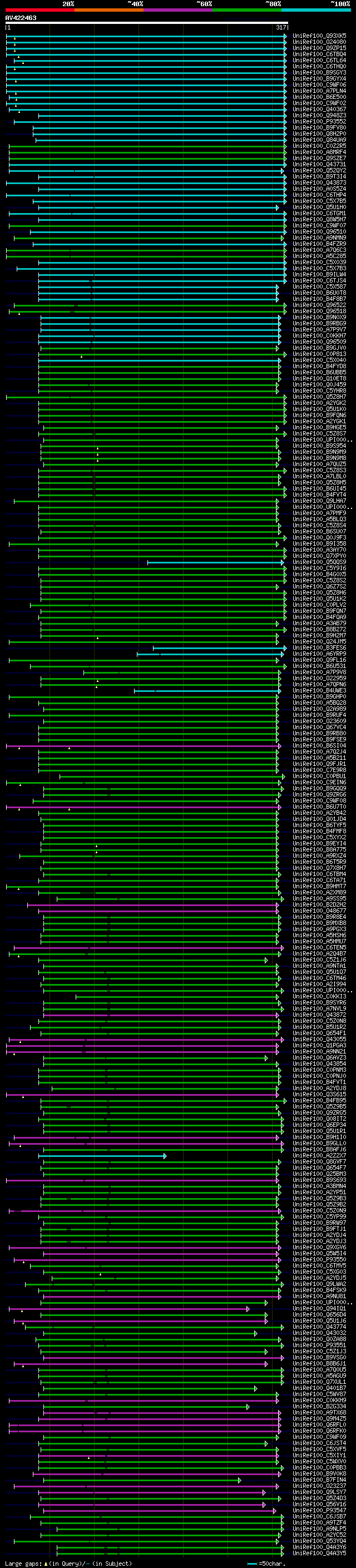The height and width of the screenshot is (1568, 356).
Task: Select the UniRef100_Q96518 label
Action: click(319, 311)
